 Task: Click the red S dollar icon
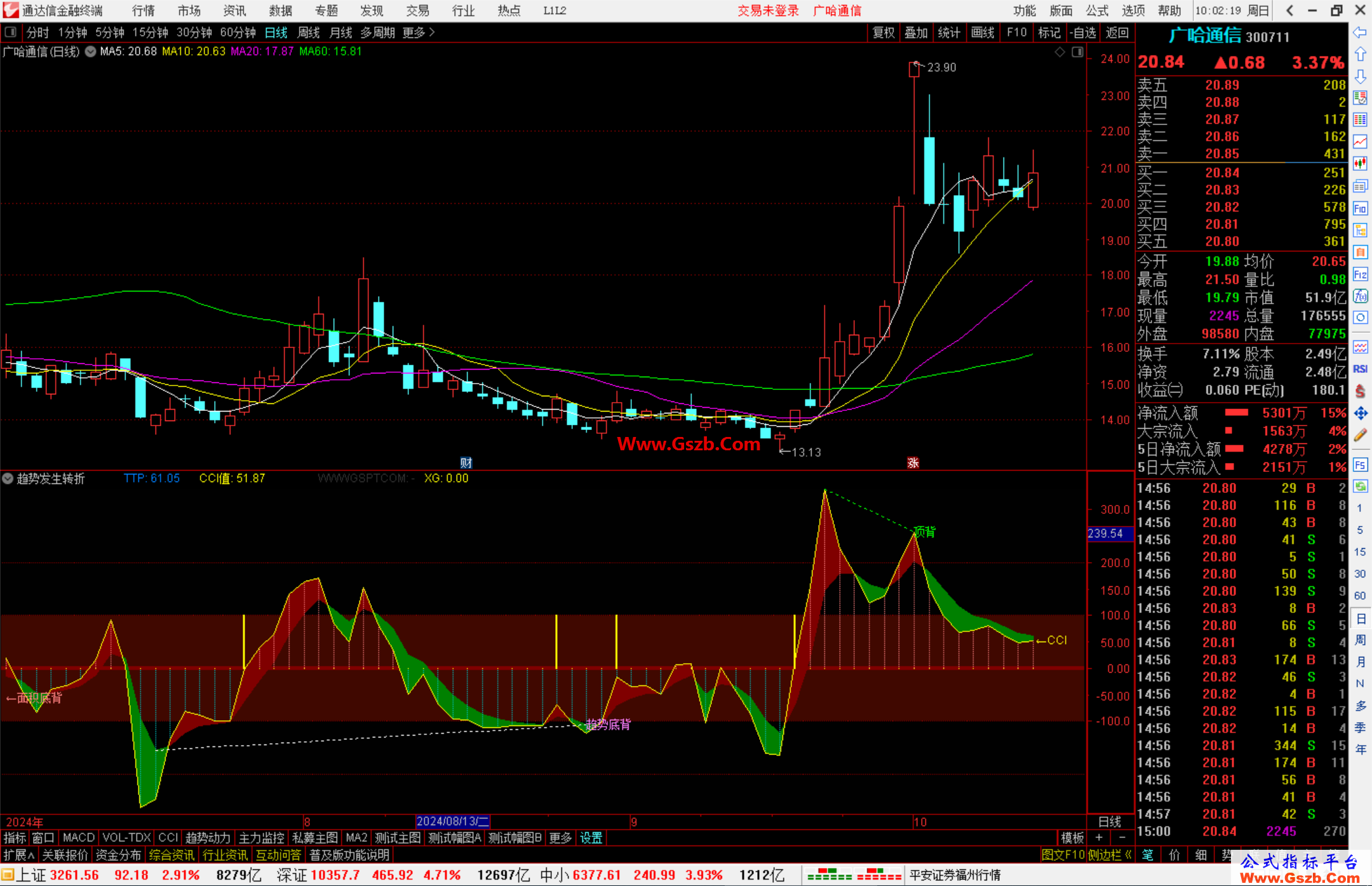pos(1360,391)
